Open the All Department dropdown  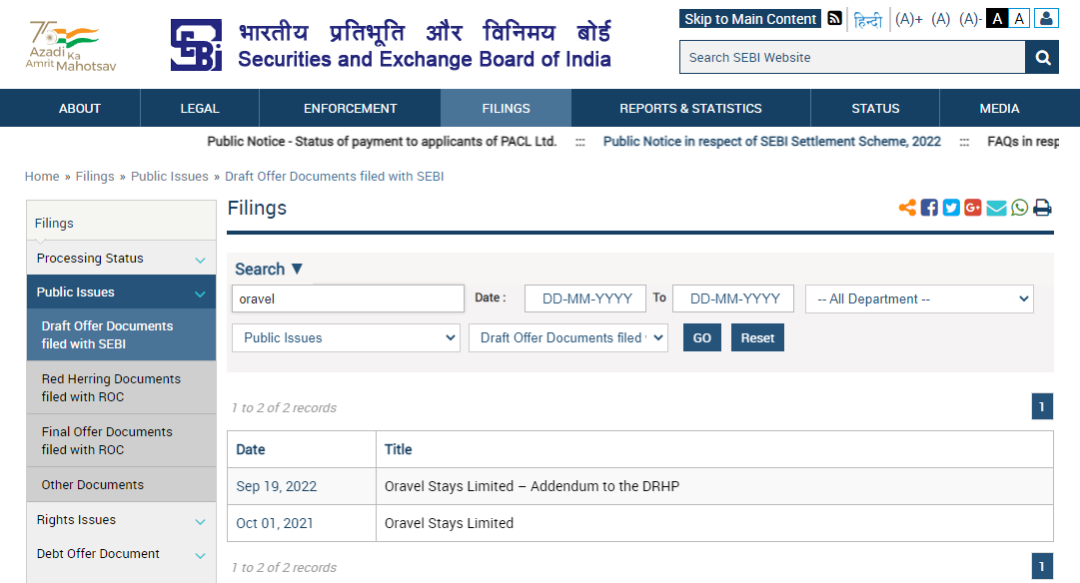tap(920, 299)
